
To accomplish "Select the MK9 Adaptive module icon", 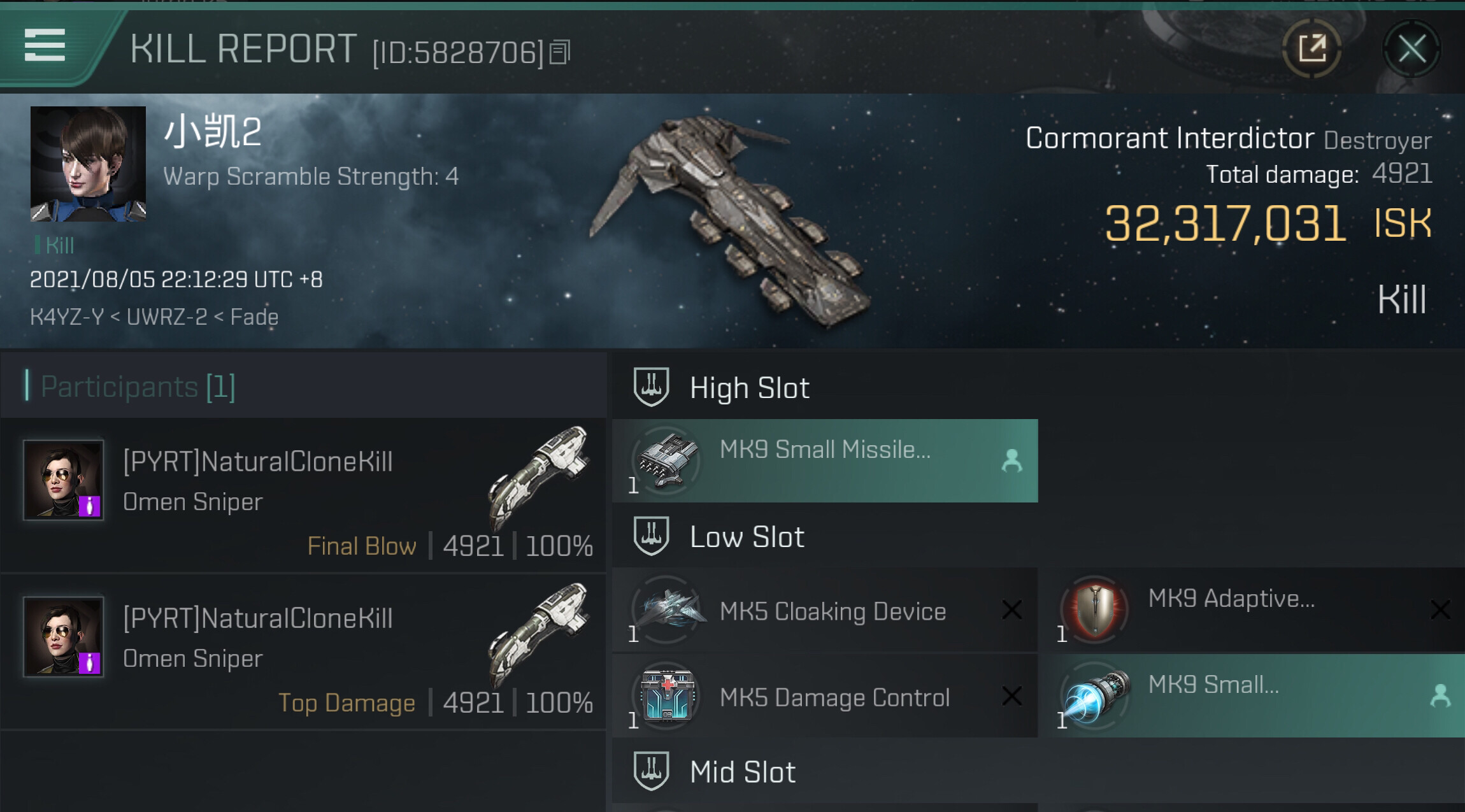I will [x=1095, y=609].
